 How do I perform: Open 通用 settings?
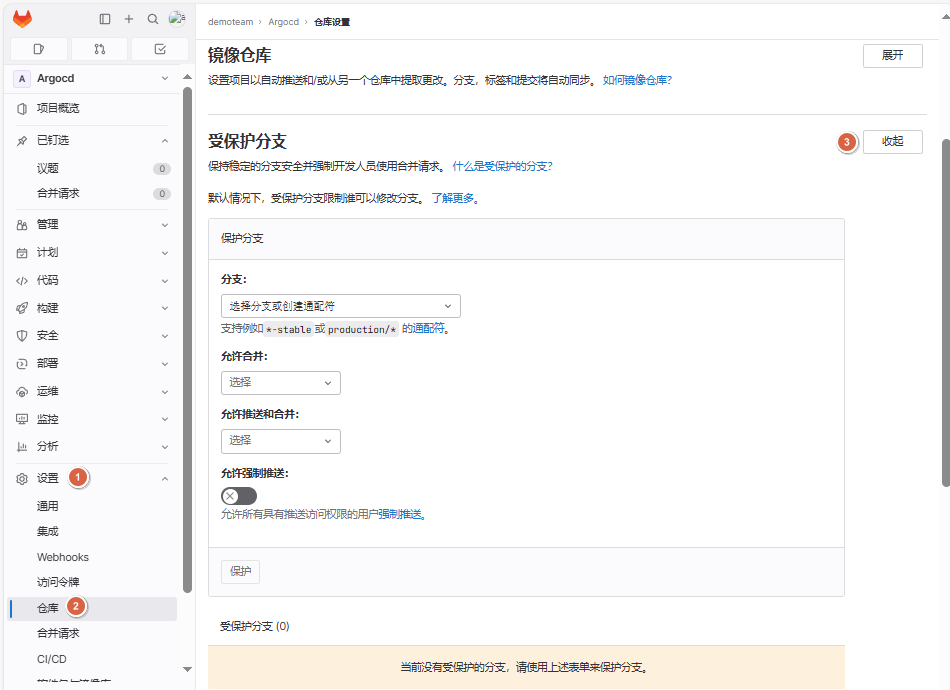pos(94,506)
